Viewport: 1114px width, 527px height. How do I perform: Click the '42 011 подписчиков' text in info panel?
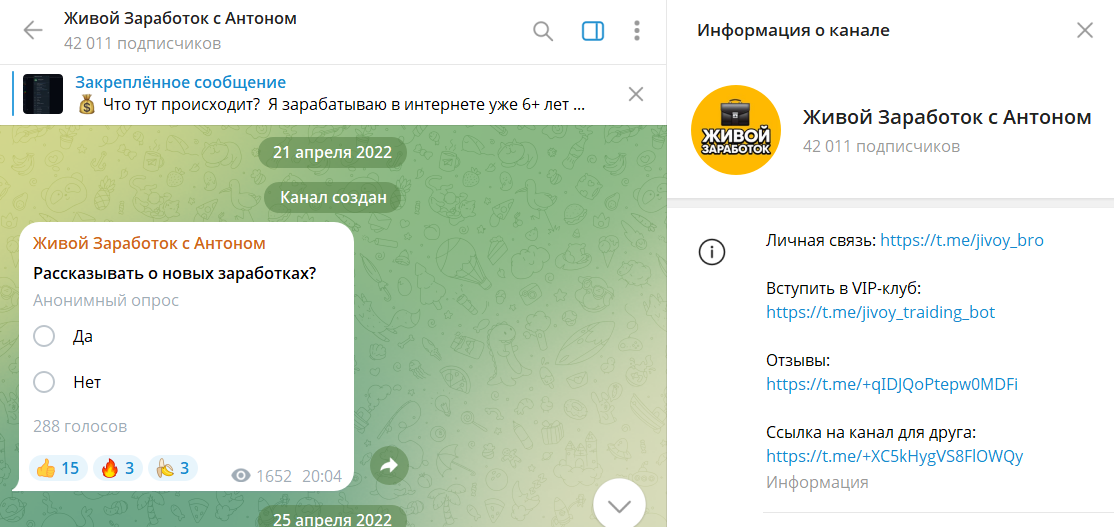pyautogui.click(x=881, y=146)
